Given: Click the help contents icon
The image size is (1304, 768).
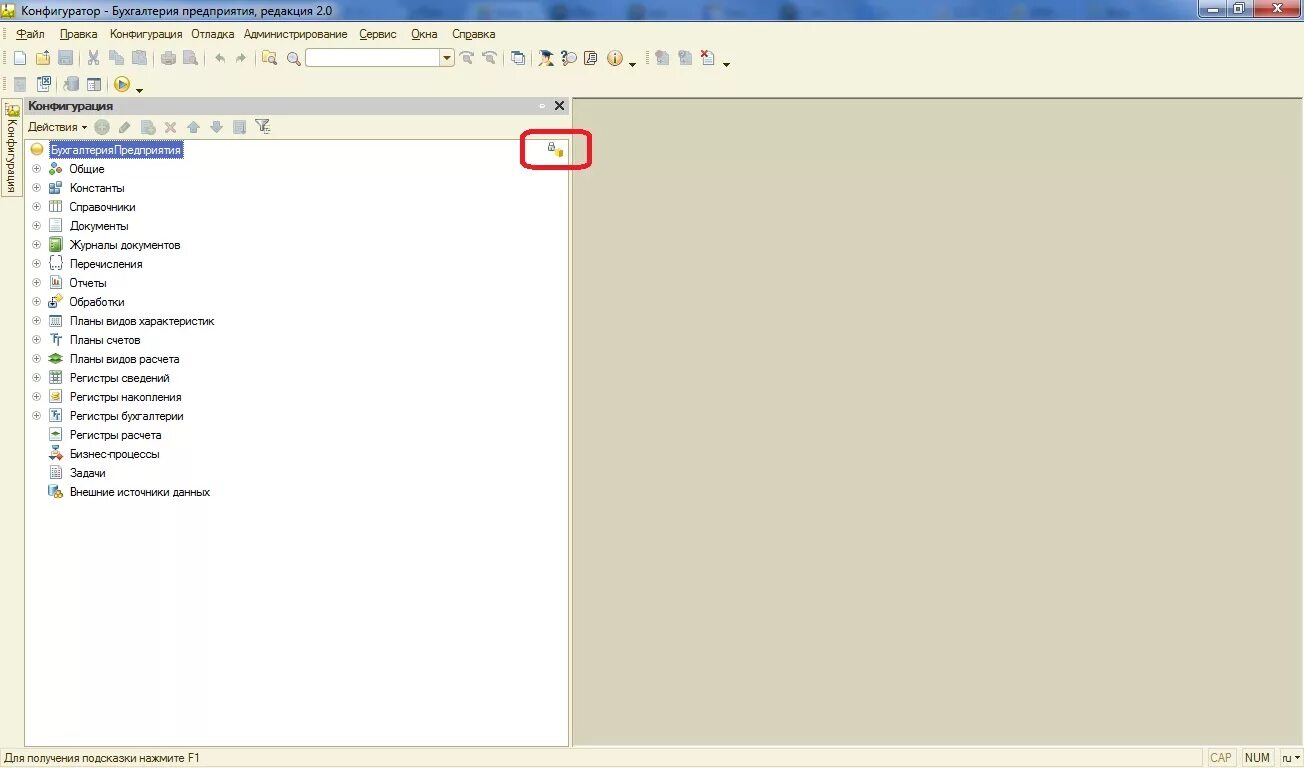Looking at the screenshot, I should 591,58.
